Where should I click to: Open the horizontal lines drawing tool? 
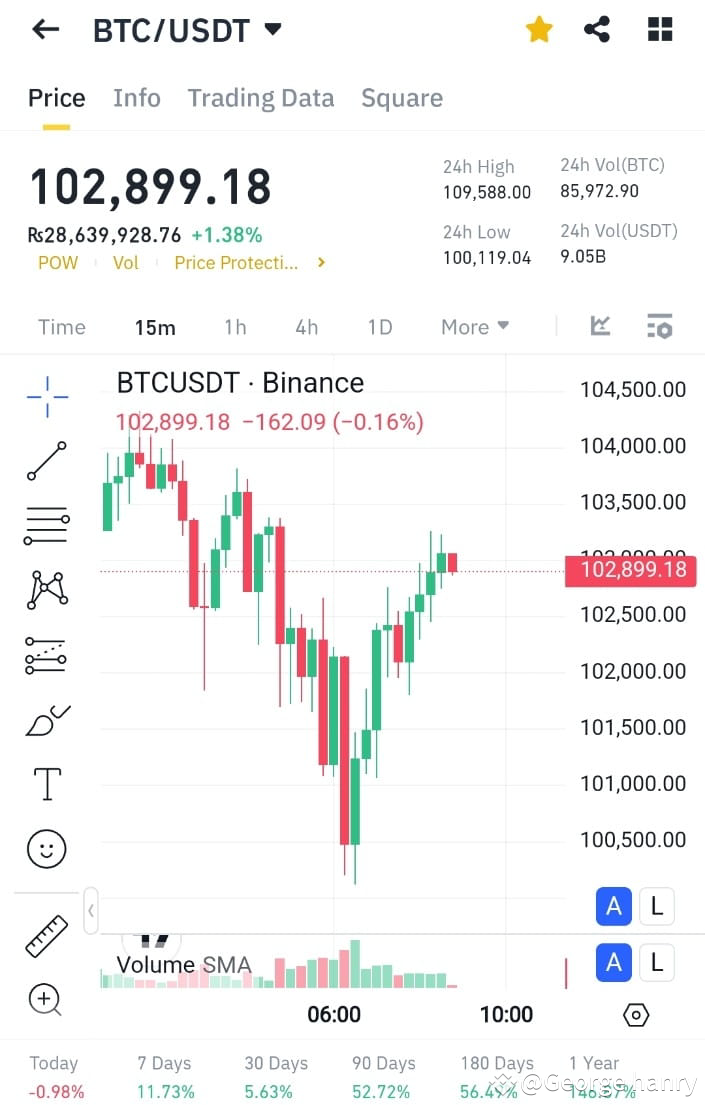[x=46, y=527]
